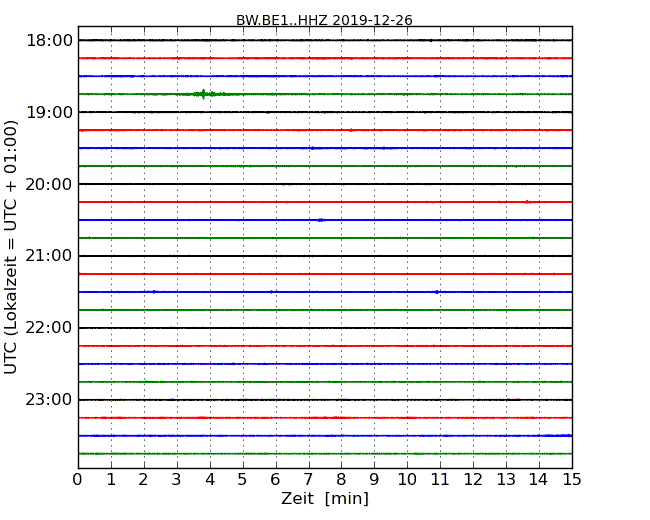Select the 18:00 label on the time axis
This screenshot has height=520, width=650.
[49, 41]
